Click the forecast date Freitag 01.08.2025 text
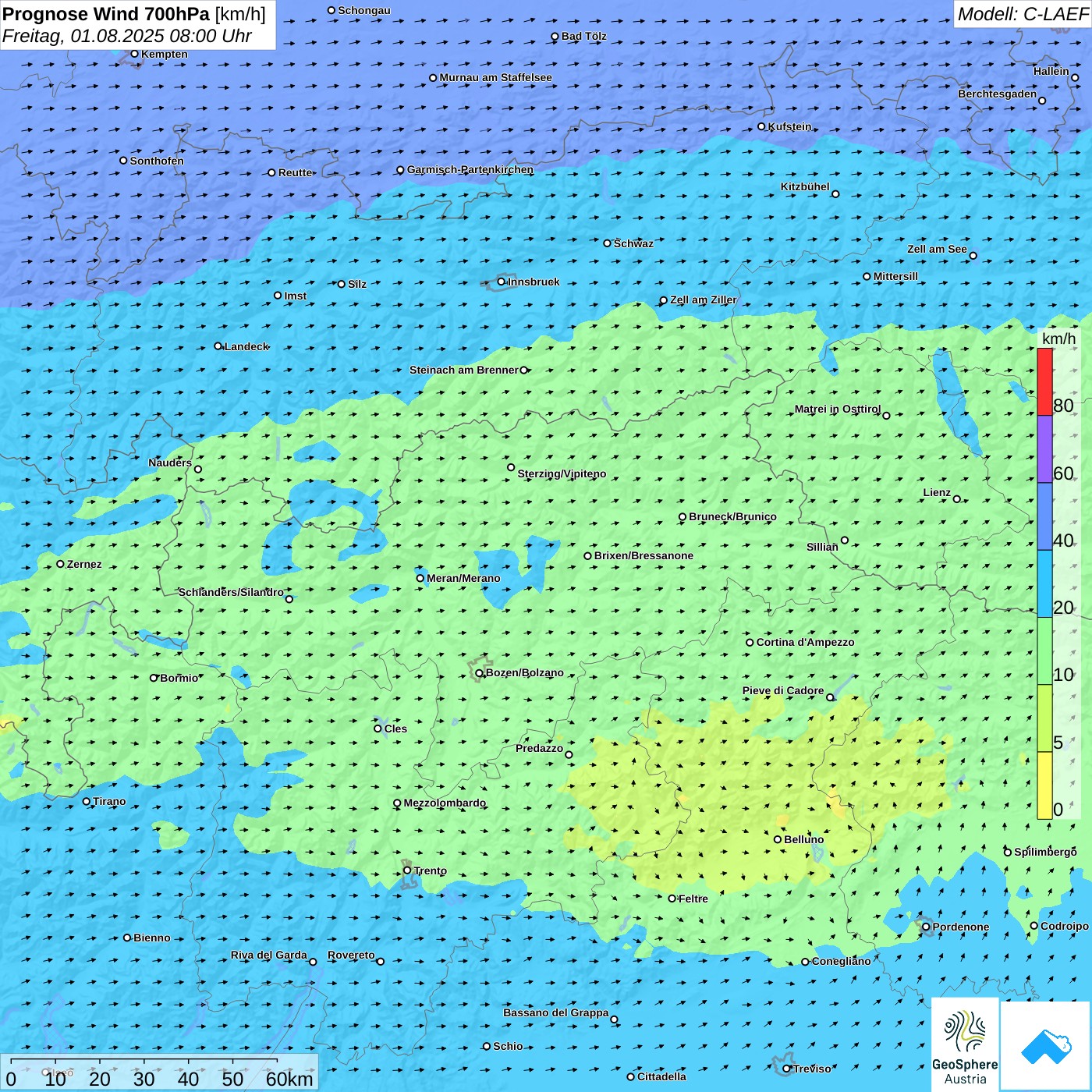The image size is (1092, 1092). [x=127, y=36]
